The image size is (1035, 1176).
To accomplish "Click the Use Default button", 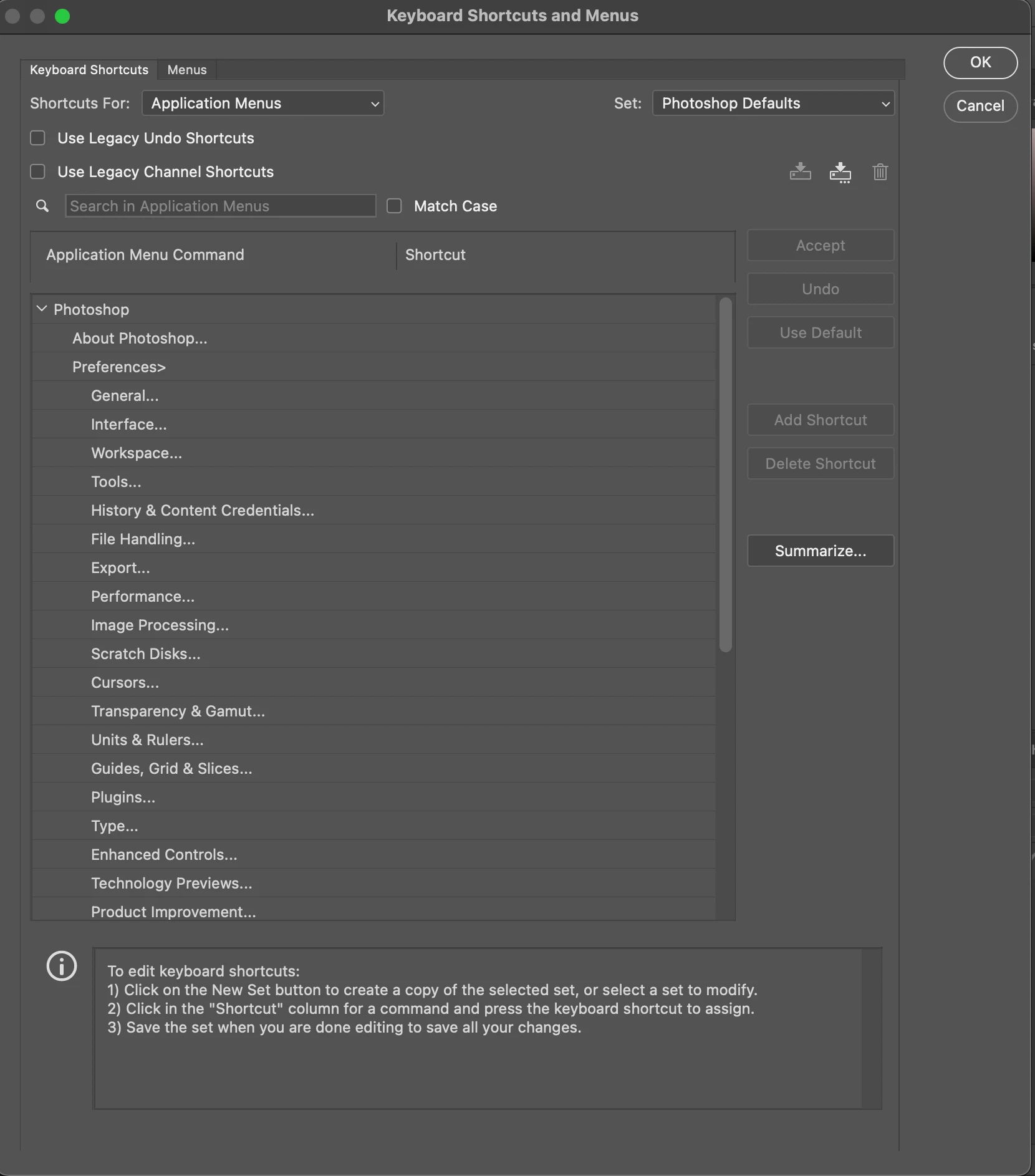I will click(821, 332).
